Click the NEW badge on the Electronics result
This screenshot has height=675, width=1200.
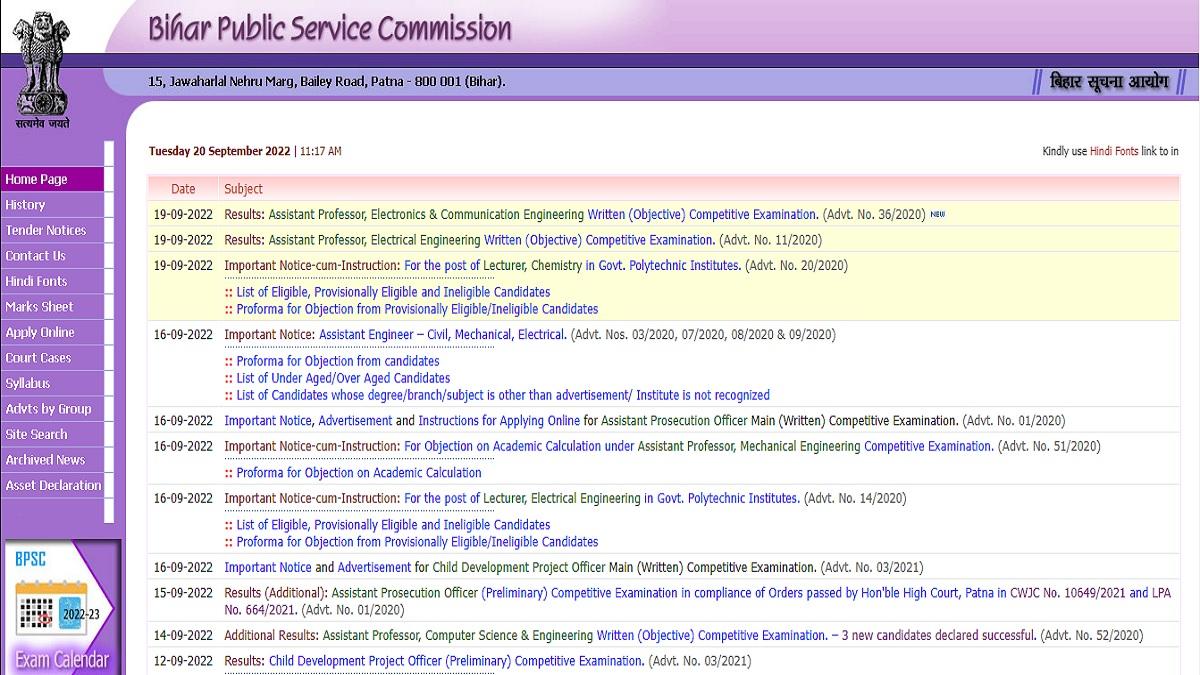(938, 214)
